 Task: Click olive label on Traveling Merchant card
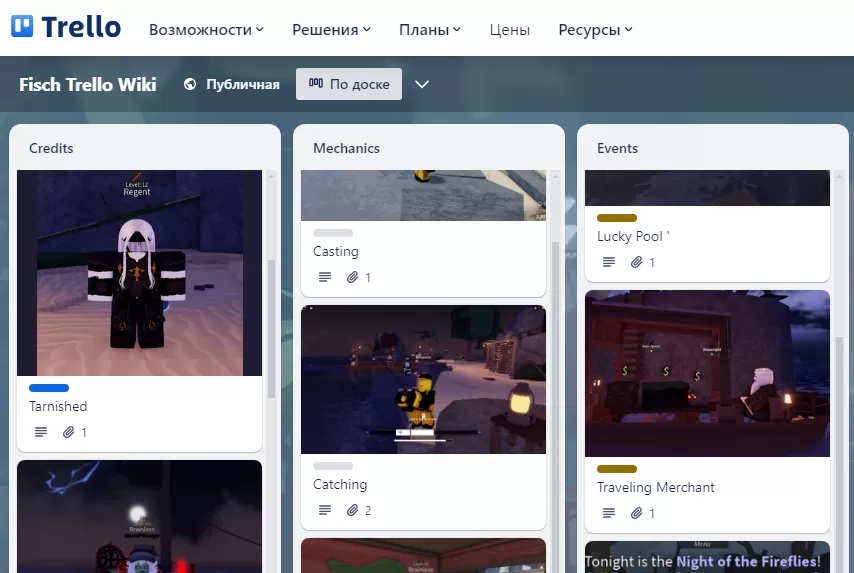[x=617, y=469]
